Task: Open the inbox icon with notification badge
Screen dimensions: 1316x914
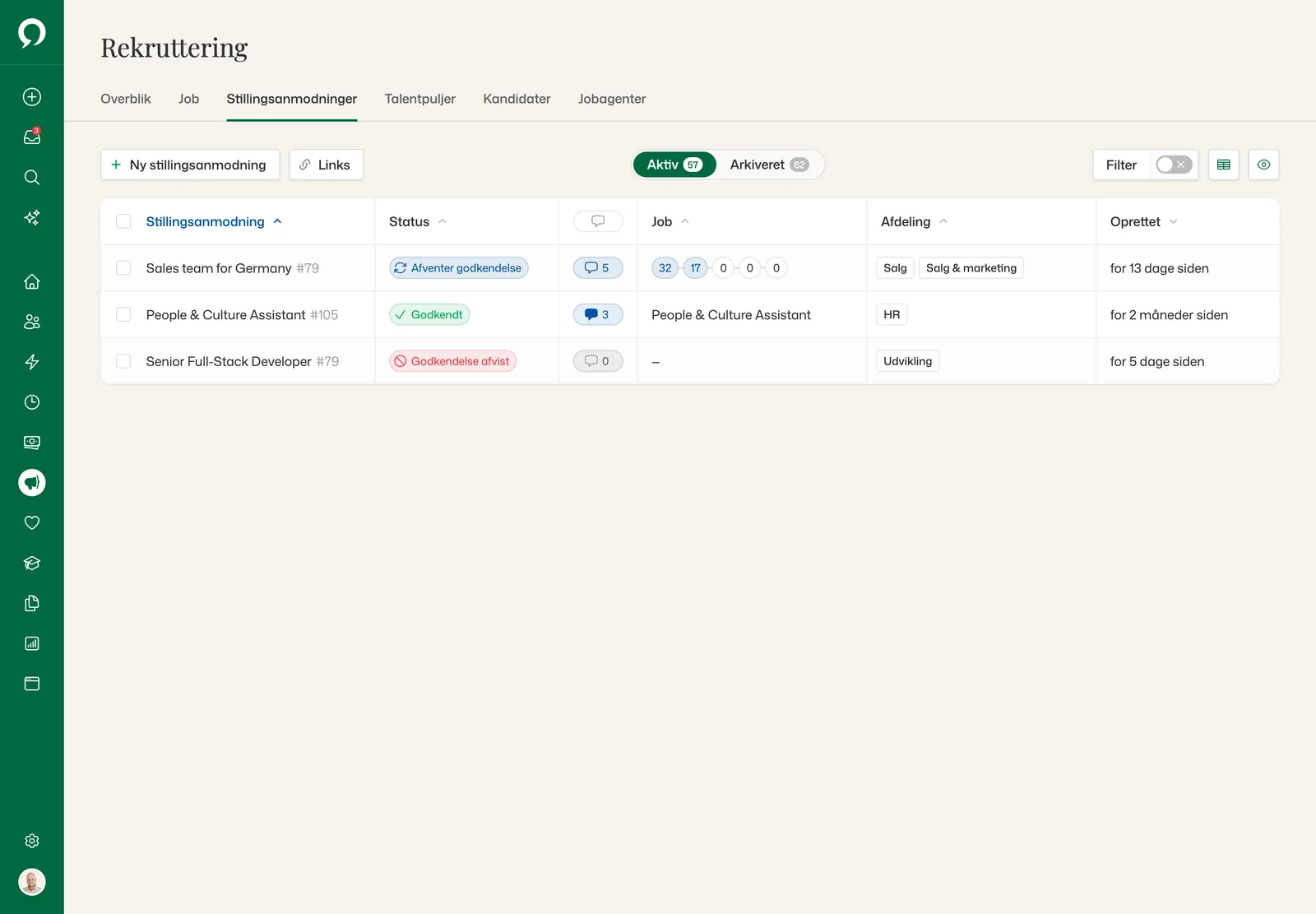Action: pyautogui.click(x=32, y=137)
